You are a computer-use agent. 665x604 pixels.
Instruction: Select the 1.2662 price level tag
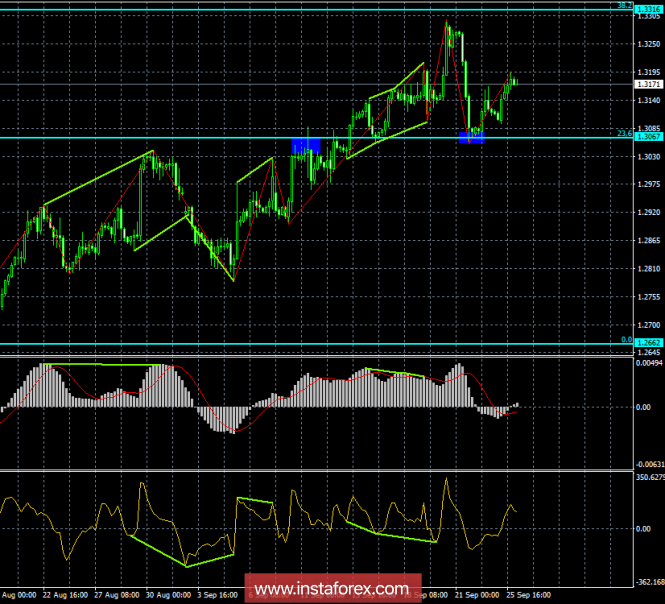pos(648,342)
